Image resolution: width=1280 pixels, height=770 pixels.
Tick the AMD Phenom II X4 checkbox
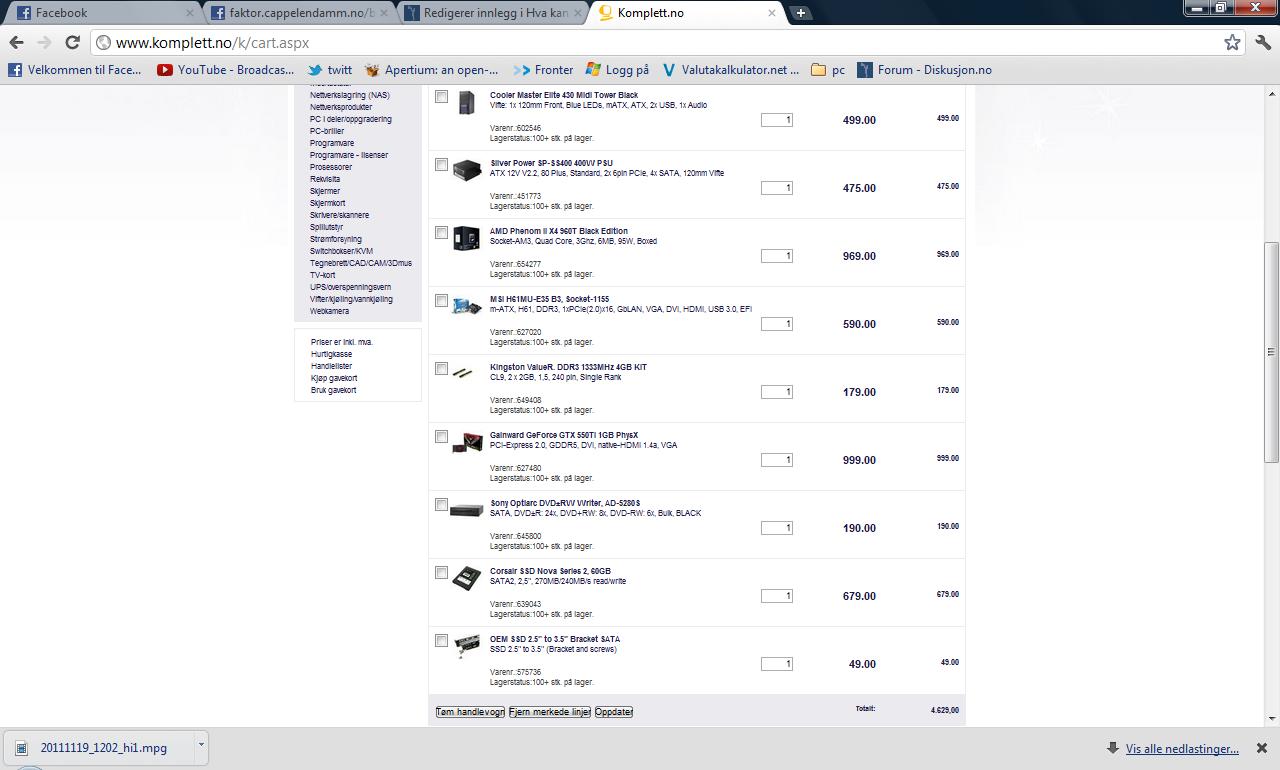click(x=441, y=233)
